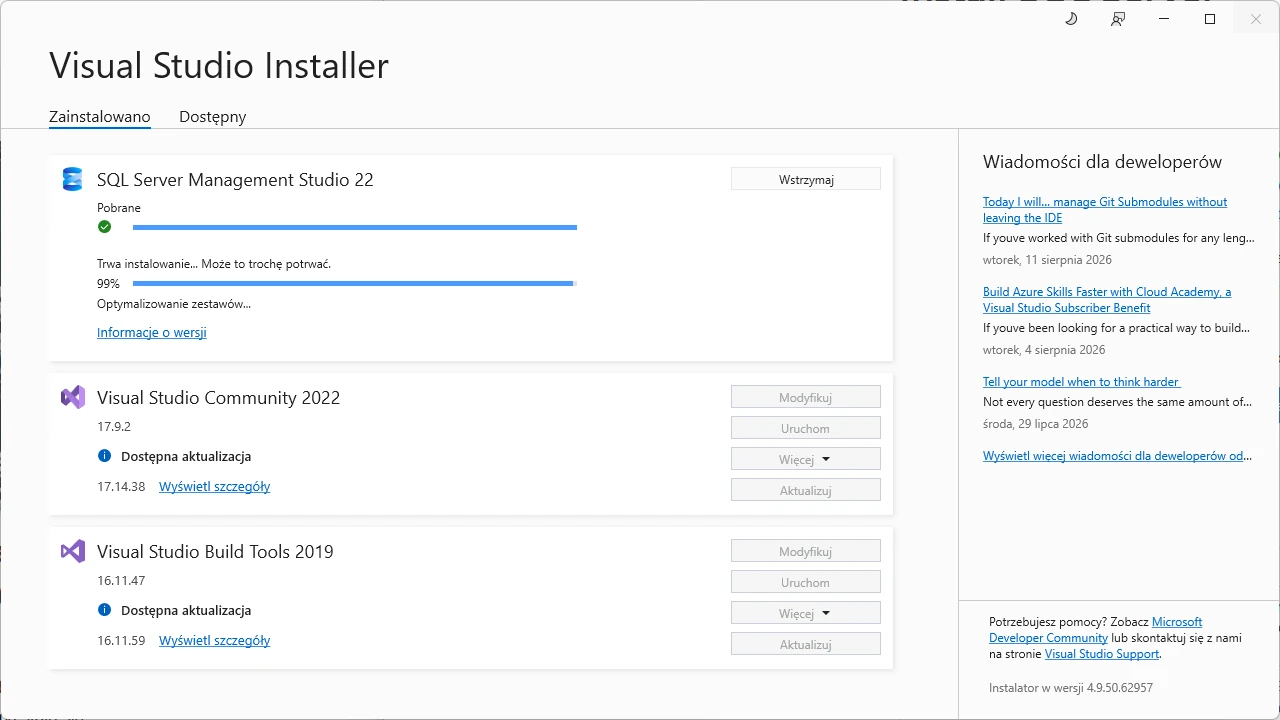1280x720 pixels.
Task: Maximize the Visual Studio Installer window
Action: pos(1210,19)
